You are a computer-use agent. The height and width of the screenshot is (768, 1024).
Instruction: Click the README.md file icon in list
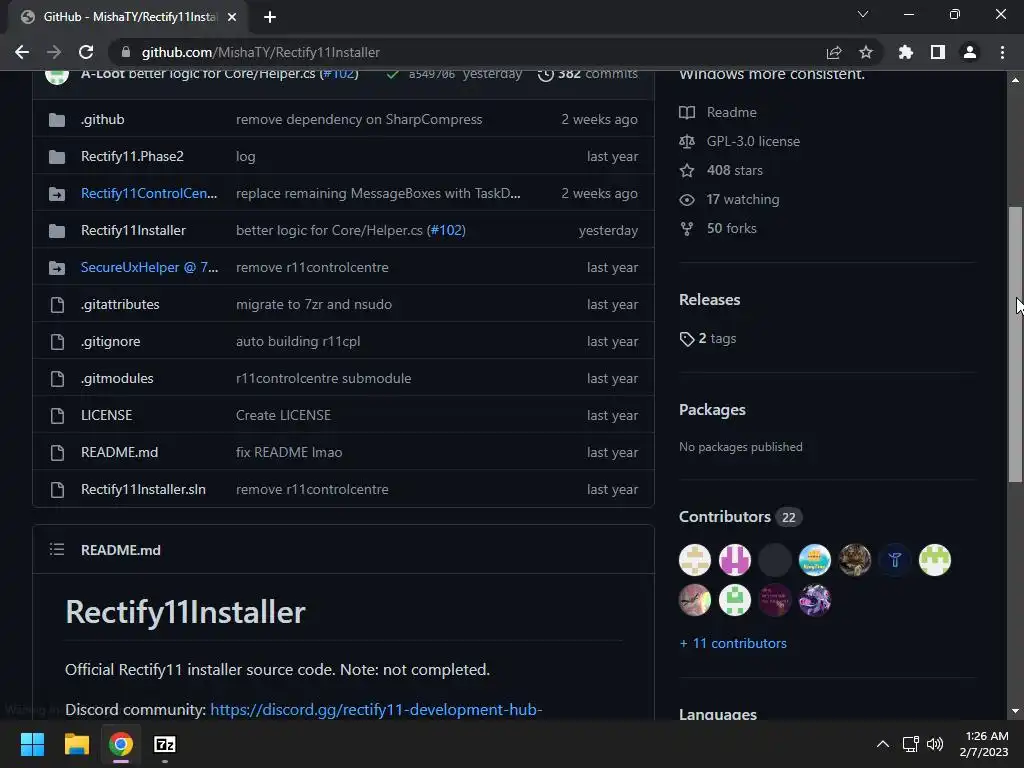[x=57, y=453]
